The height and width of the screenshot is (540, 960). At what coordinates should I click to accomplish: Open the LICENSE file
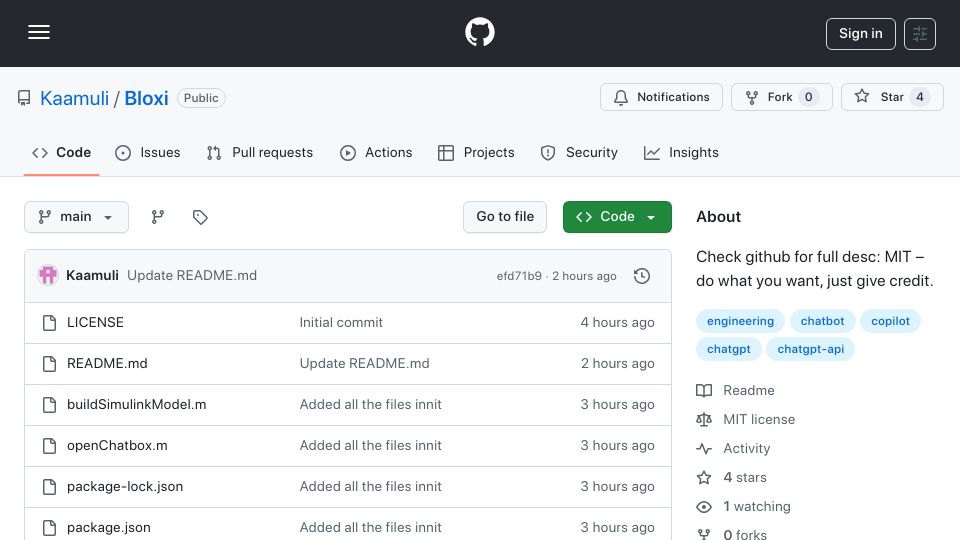[95, 323]
